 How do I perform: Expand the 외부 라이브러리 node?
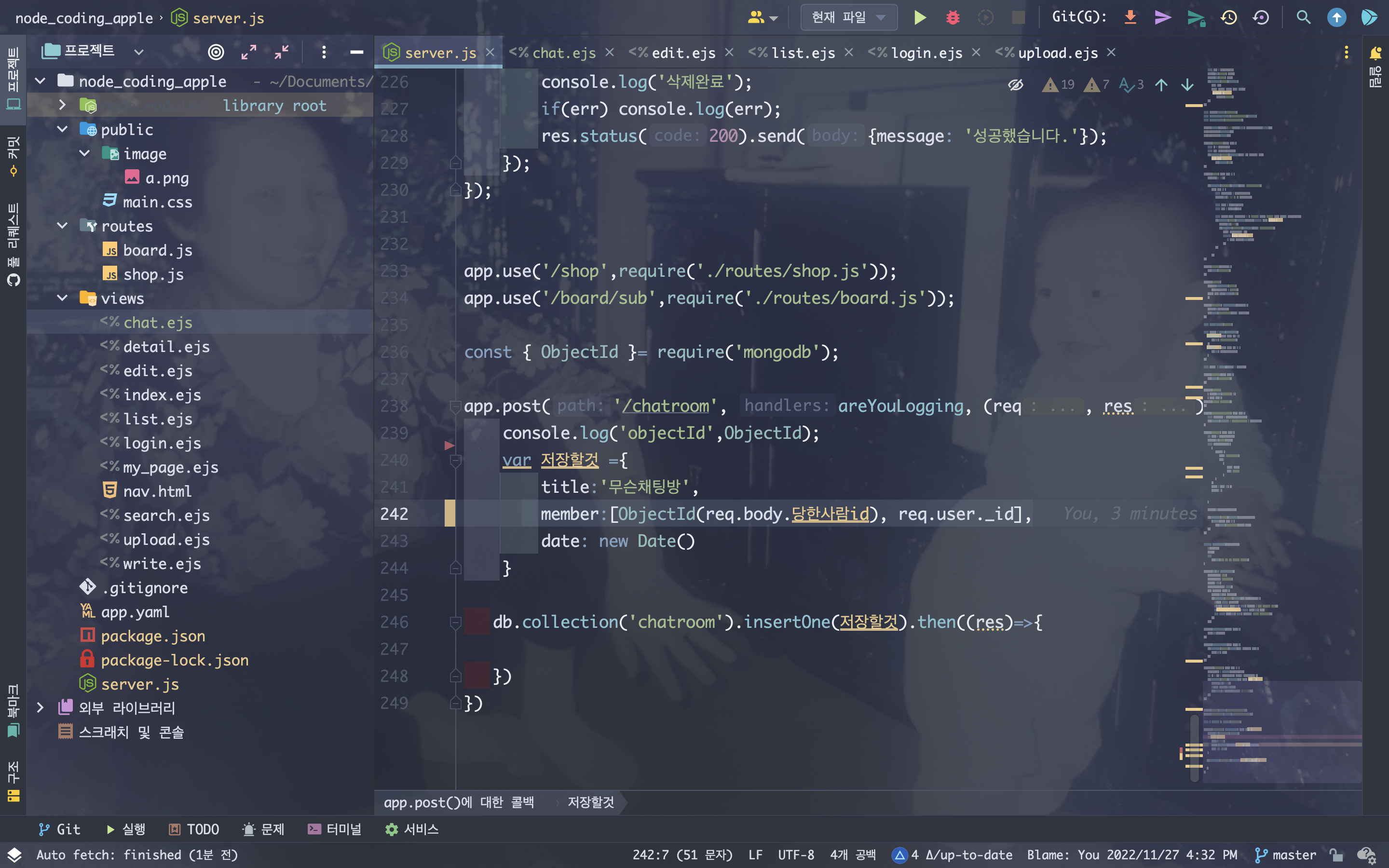(40, 707)
